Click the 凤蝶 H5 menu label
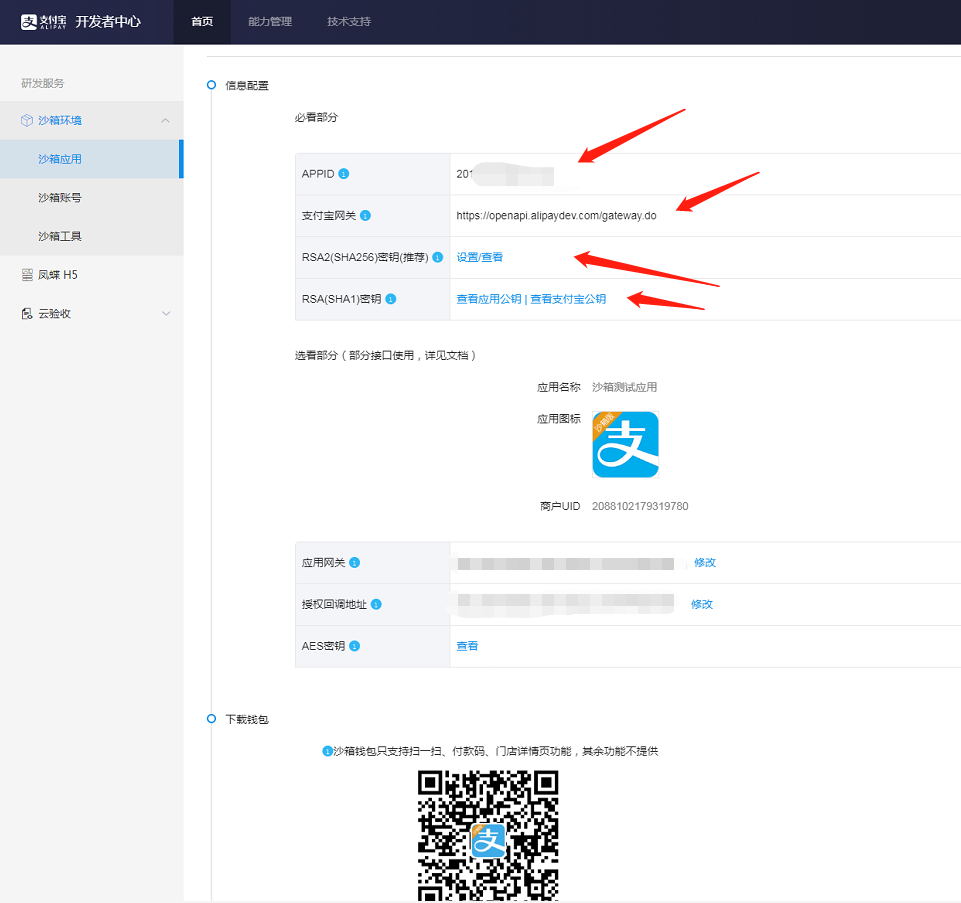 click(x=58, y=275)
